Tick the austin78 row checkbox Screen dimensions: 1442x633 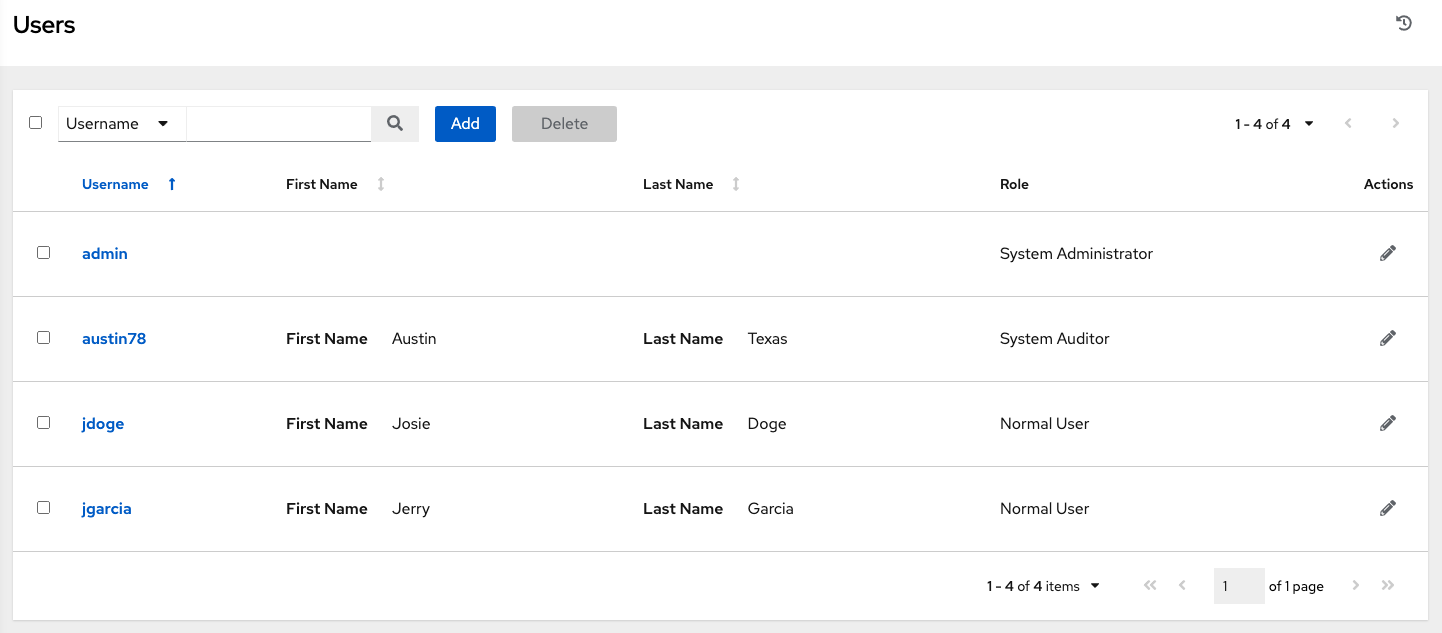(x=43, y=338)
